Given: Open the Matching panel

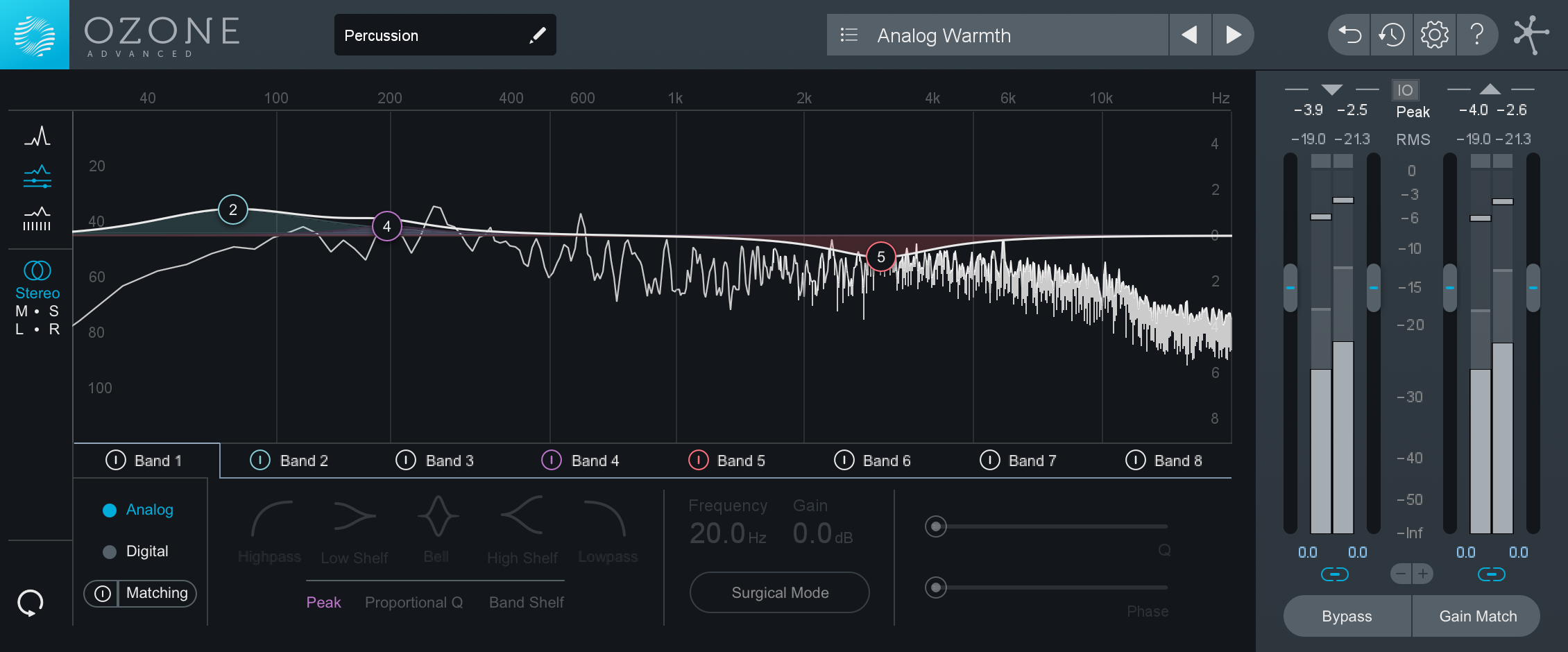Looking at the screenshot, I should [157, 593].
